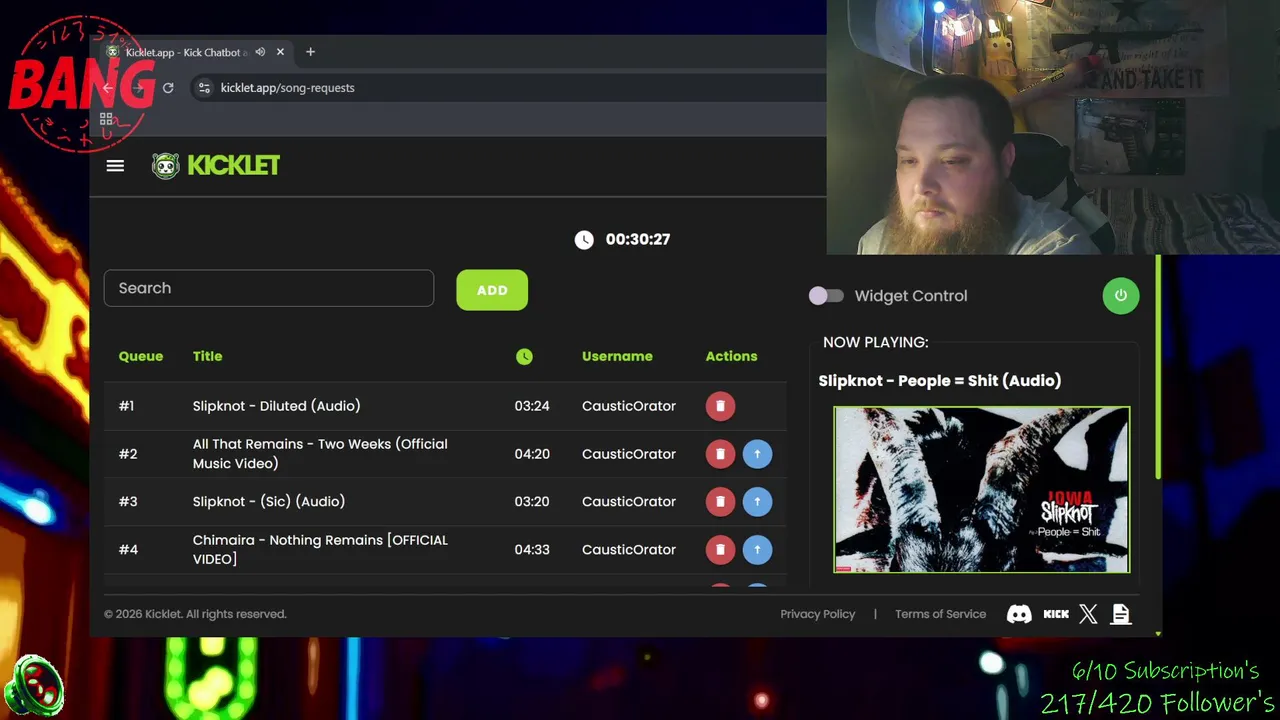Click the Slipknot - People = Shit (Audio) heading
This screenshot has height=720, width=1280.
pos(940,381)
